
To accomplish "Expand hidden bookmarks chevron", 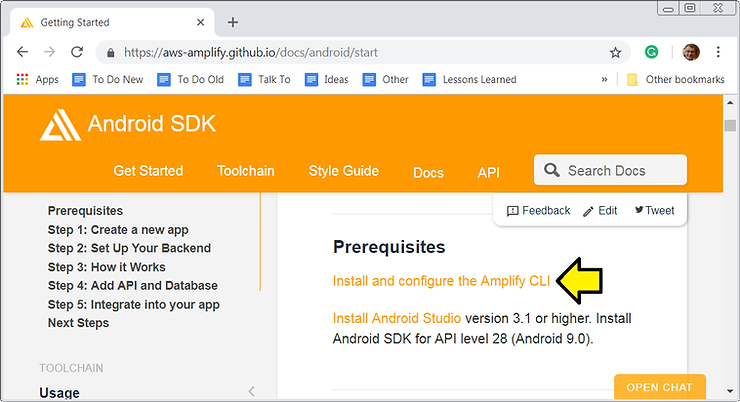I will point(604,80).
